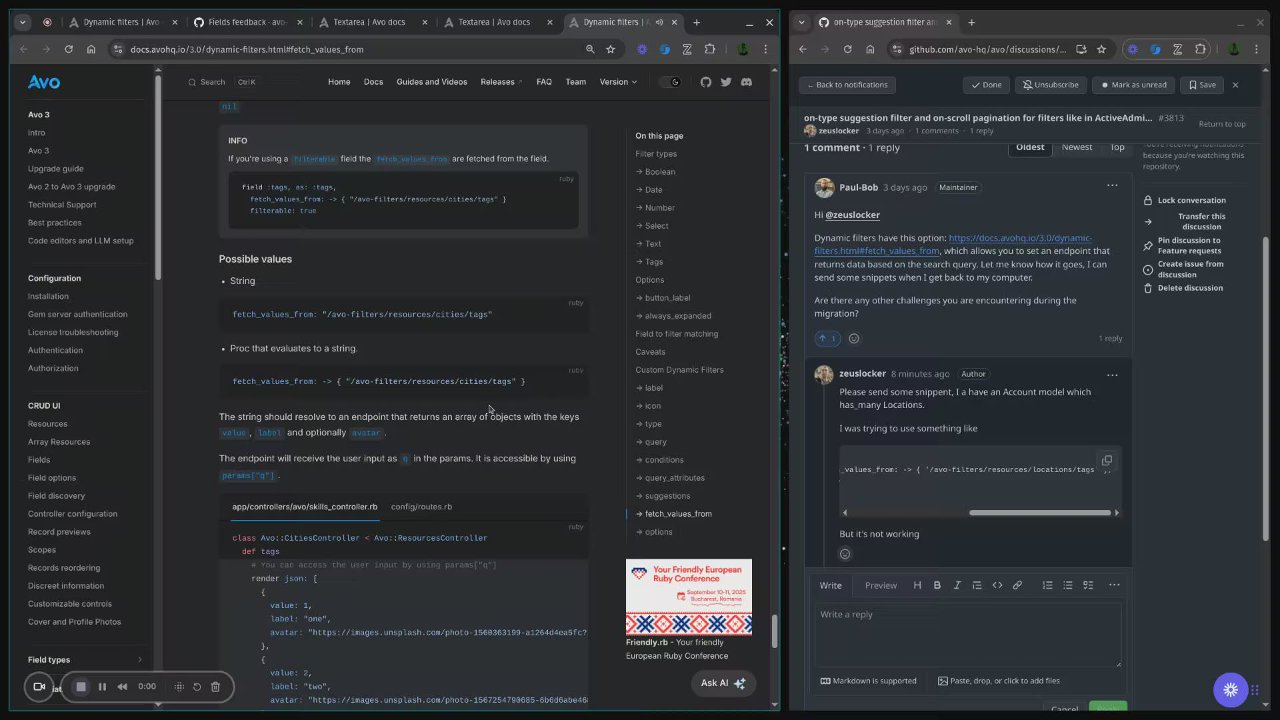Sort comments by Top
1280x720 pixels.
1117,147
